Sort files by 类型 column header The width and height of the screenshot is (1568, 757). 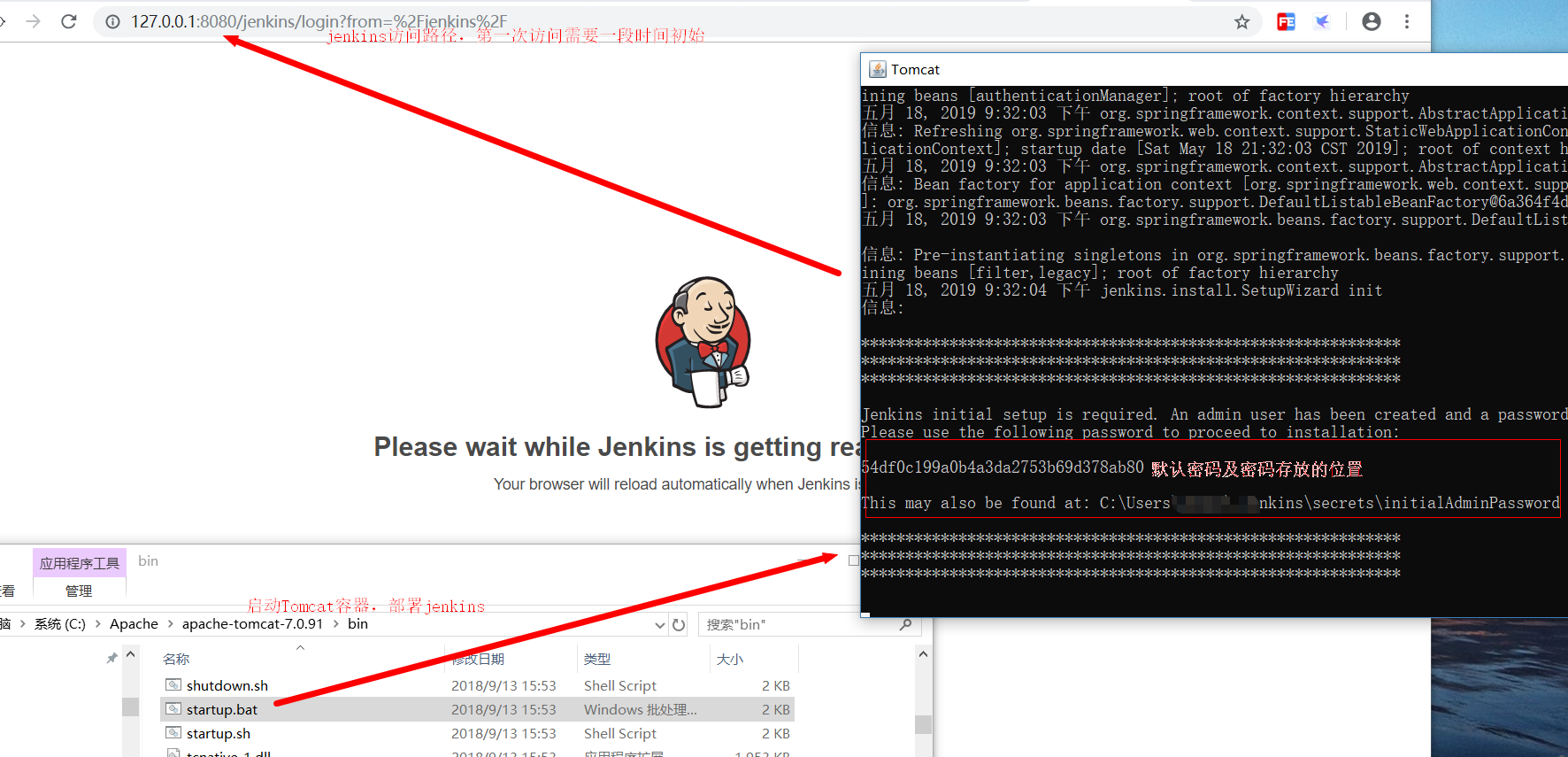click(597, 660)
